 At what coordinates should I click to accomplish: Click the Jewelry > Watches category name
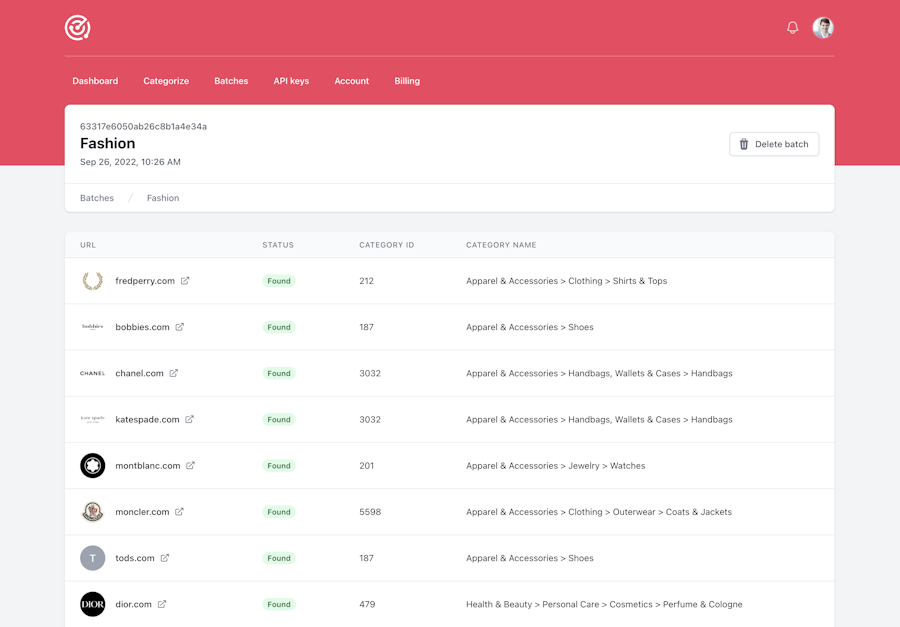pos(556,466)
